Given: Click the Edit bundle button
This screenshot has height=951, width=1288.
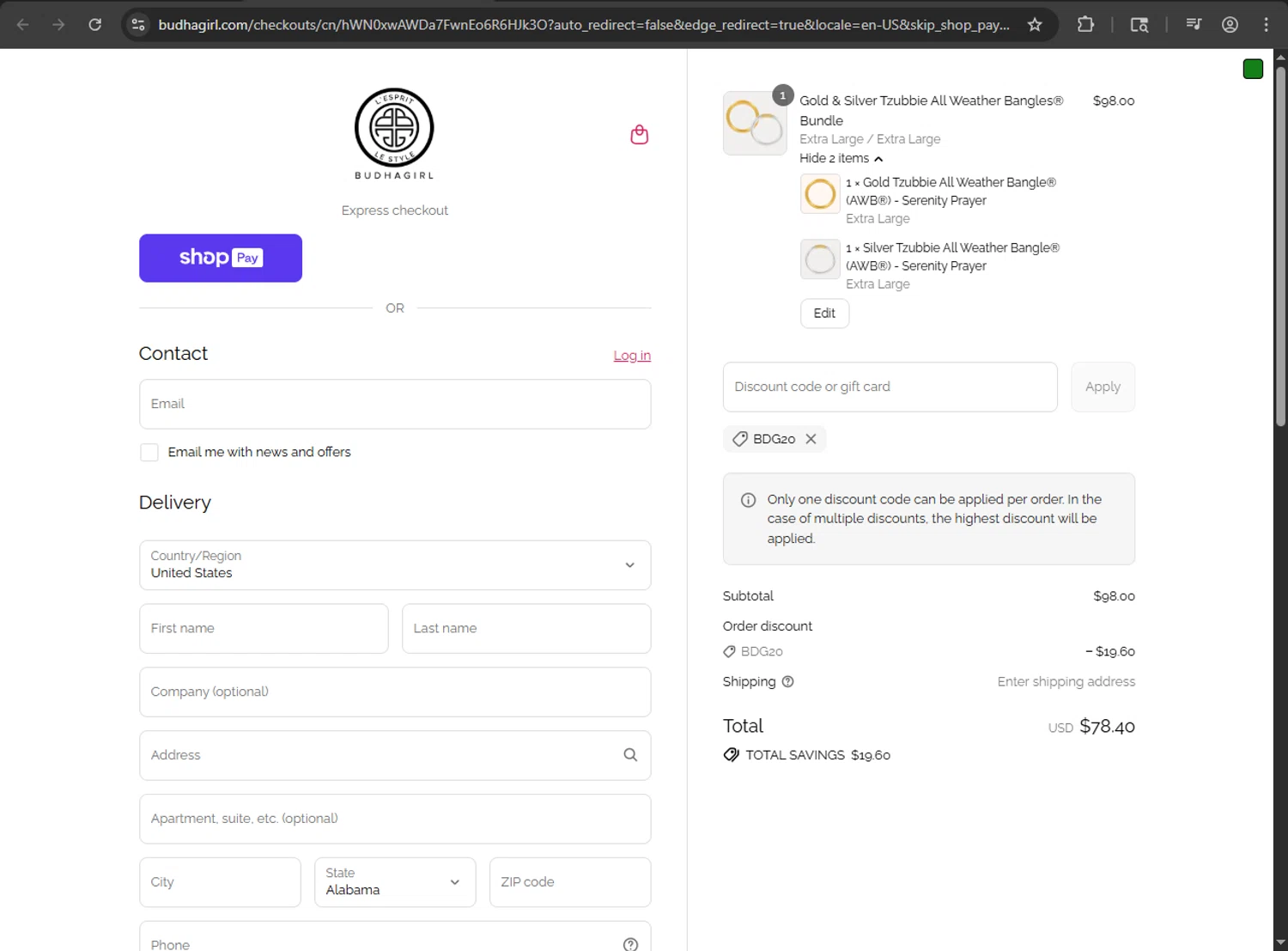Looking at the screenshot, I should coord(824,314).
